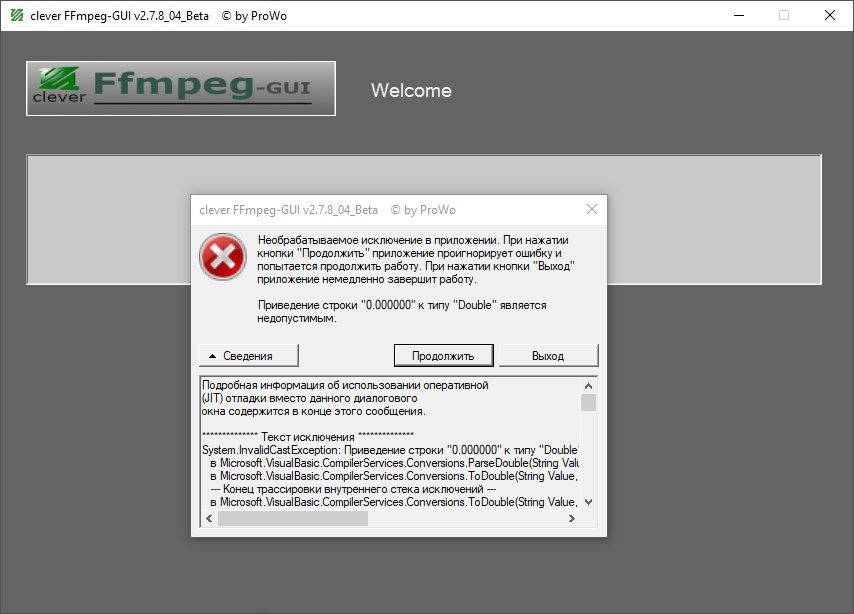This screenshot has width=854, height=614.
Task: Click the Выход button to exit
Action: (548, 356)
